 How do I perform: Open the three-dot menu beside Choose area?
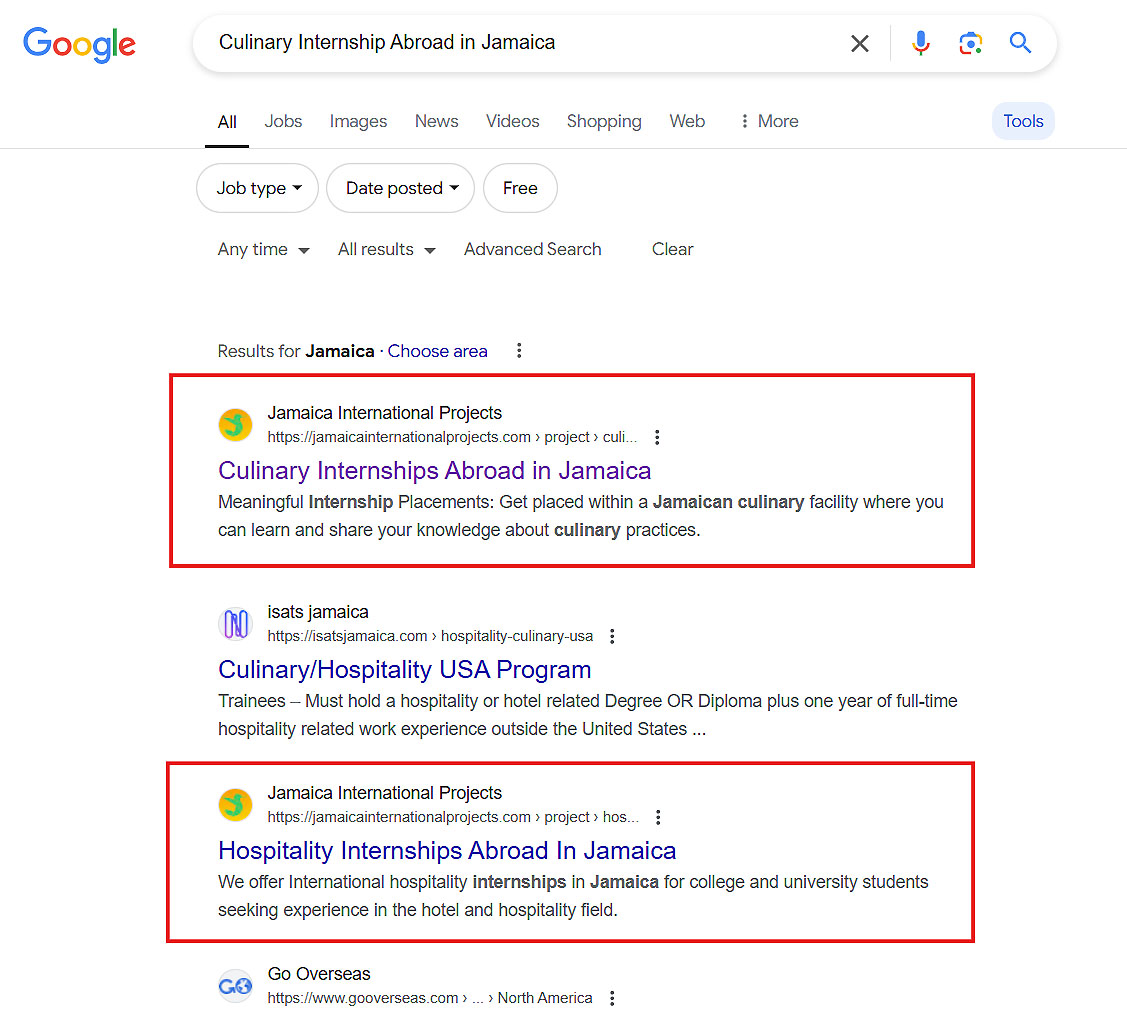tap(519, 351)
